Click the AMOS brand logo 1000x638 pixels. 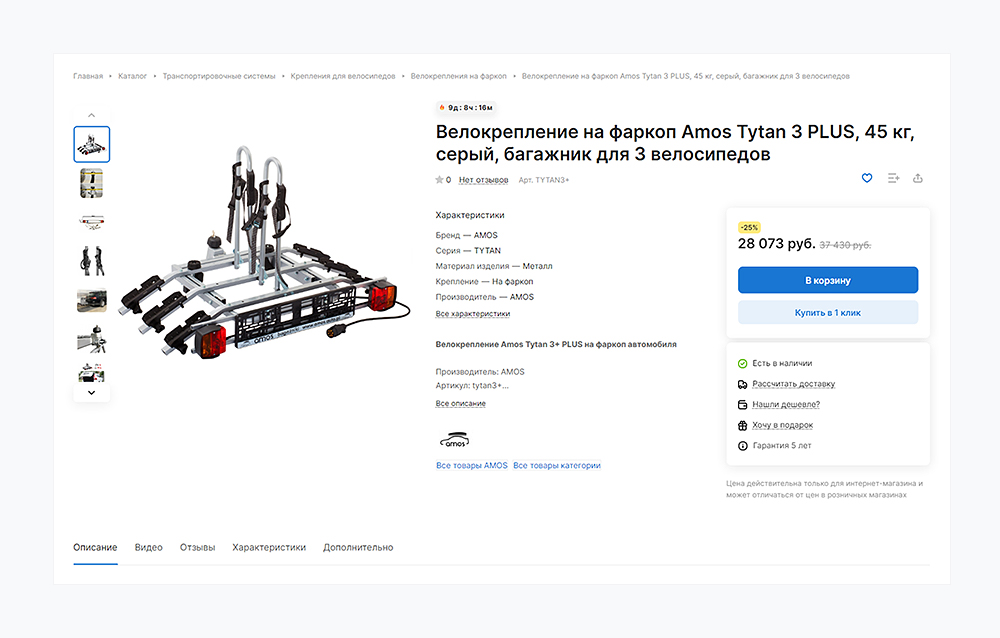(455, 440)
